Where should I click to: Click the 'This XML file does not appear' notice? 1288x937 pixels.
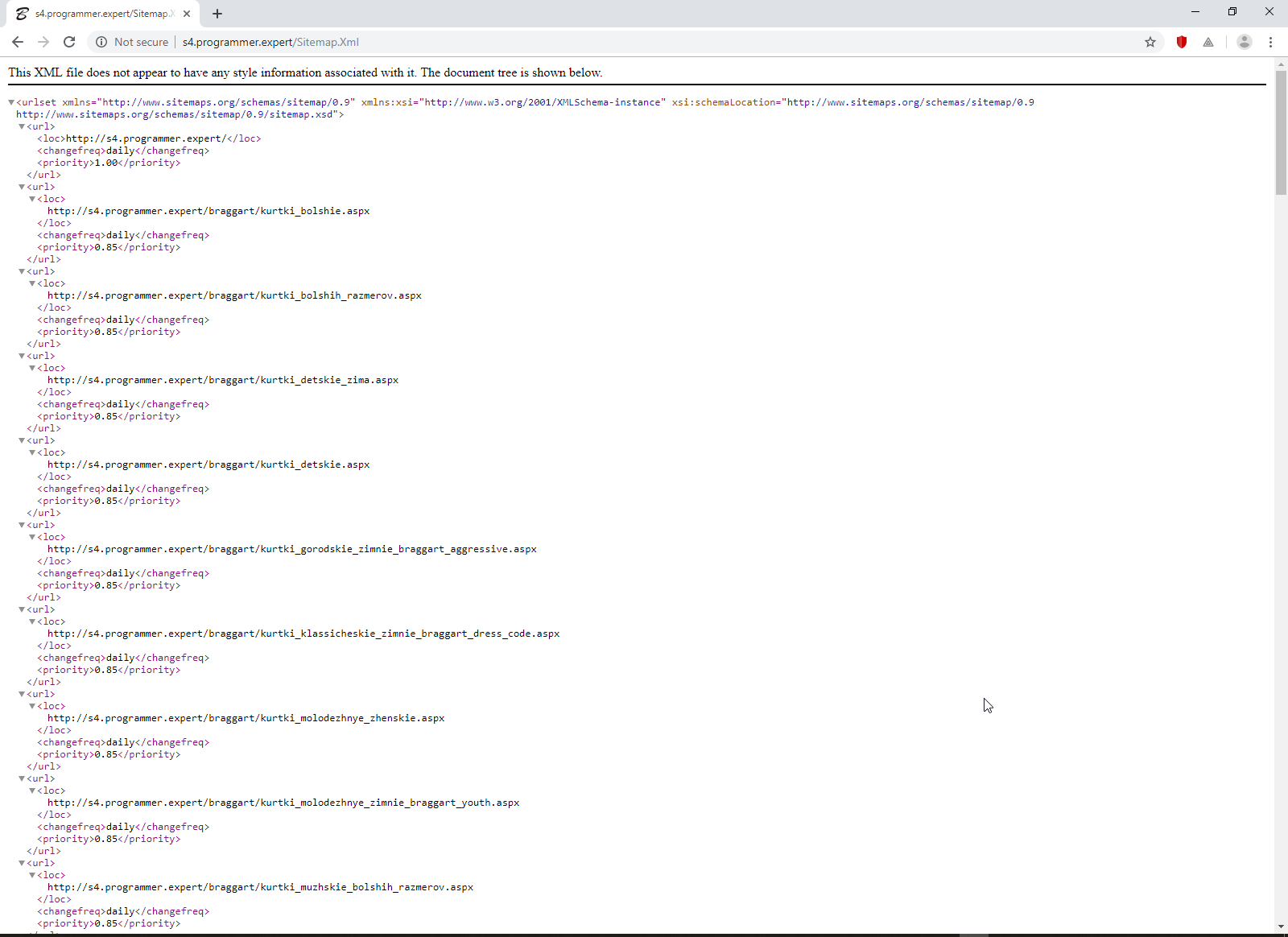point(305,72)
